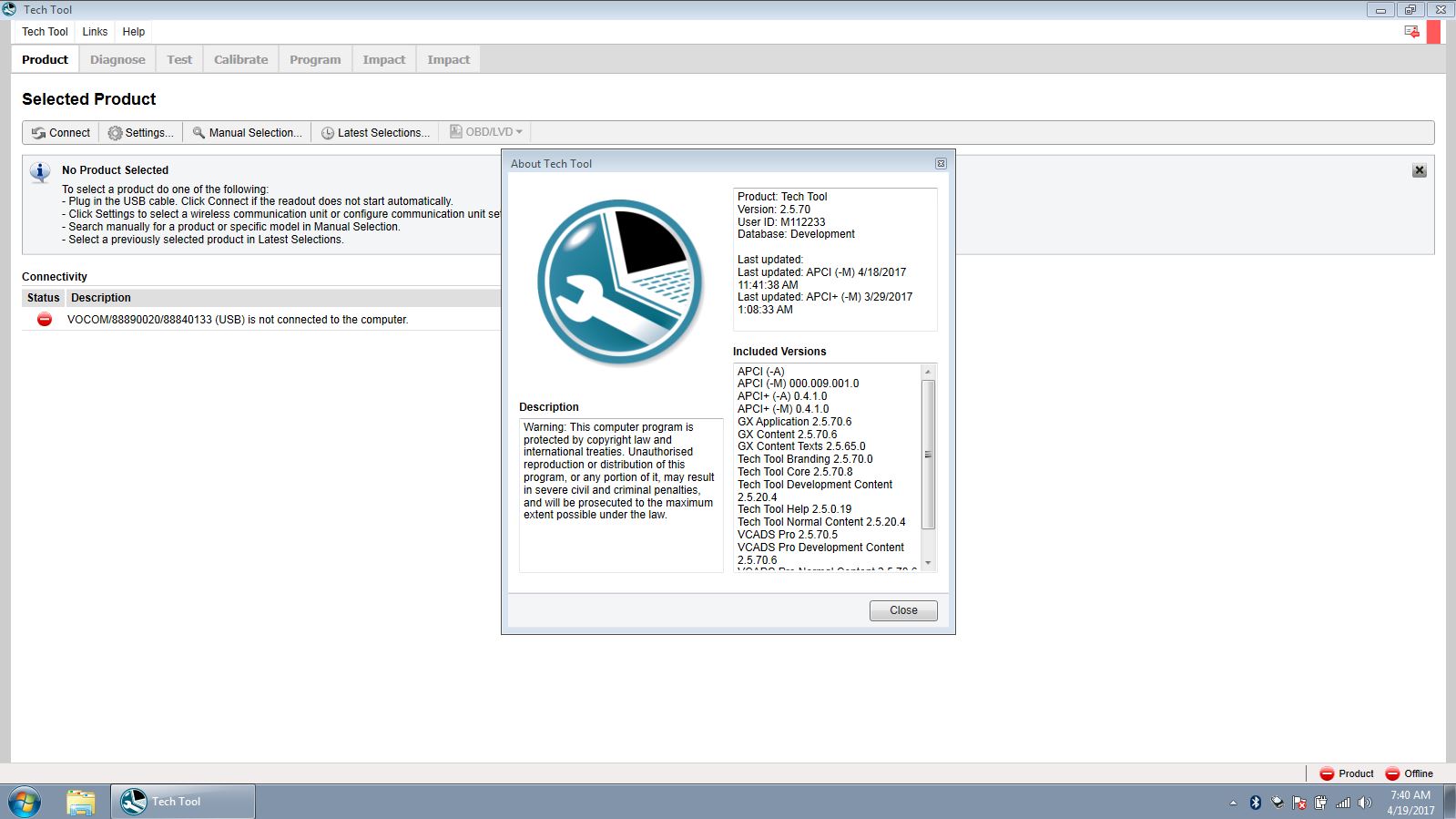This screenshot has height=819, width=1456.
Task: Select the first Impact tab
Action: (x=383, y=60)
